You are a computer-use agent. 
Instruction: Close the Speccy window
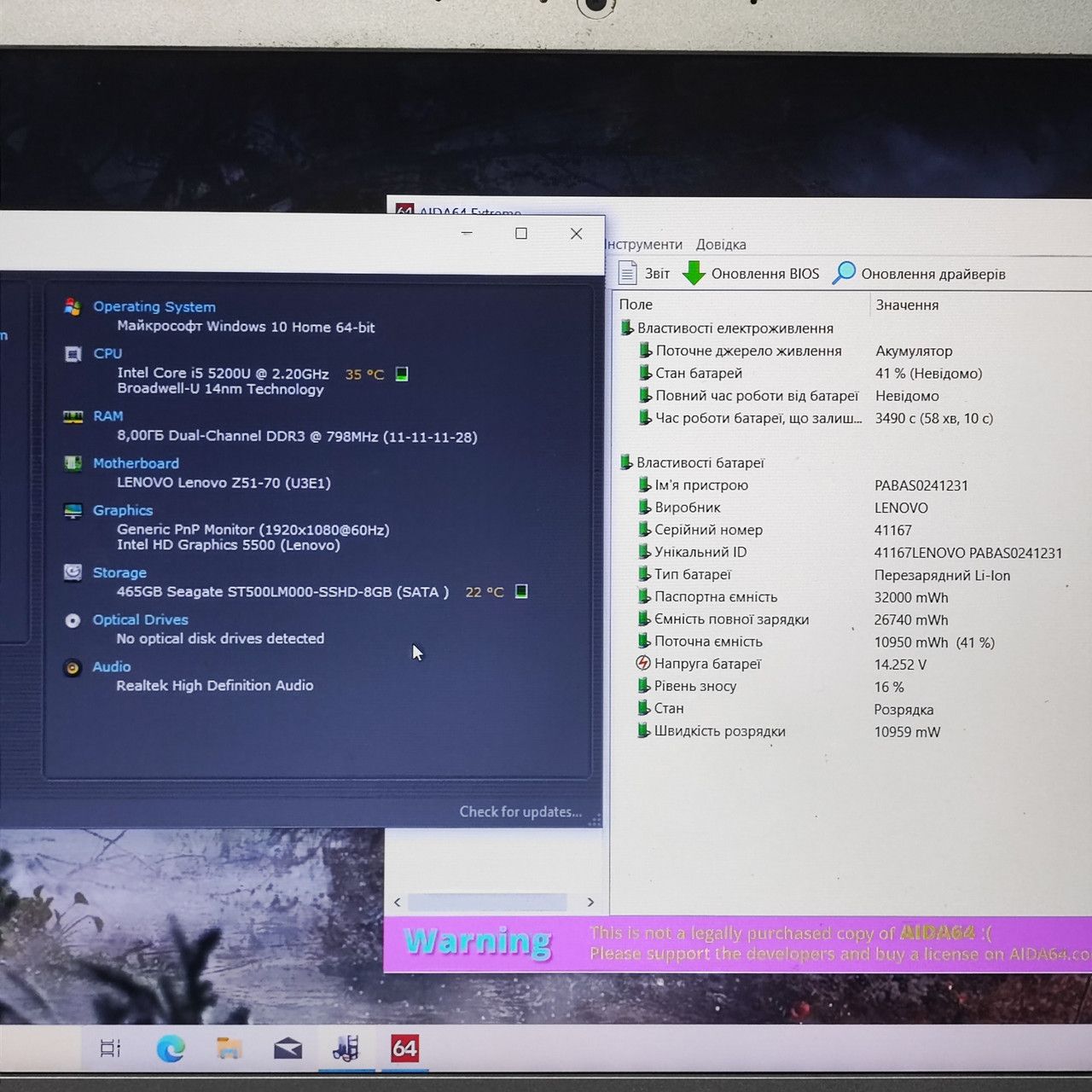pos(577,233)
